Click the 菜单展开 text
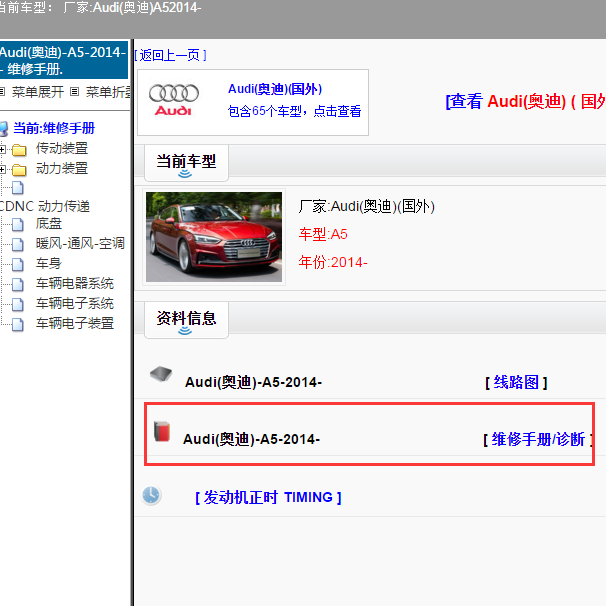This screenshot has width=606, height=606. [x=38, y=92]
